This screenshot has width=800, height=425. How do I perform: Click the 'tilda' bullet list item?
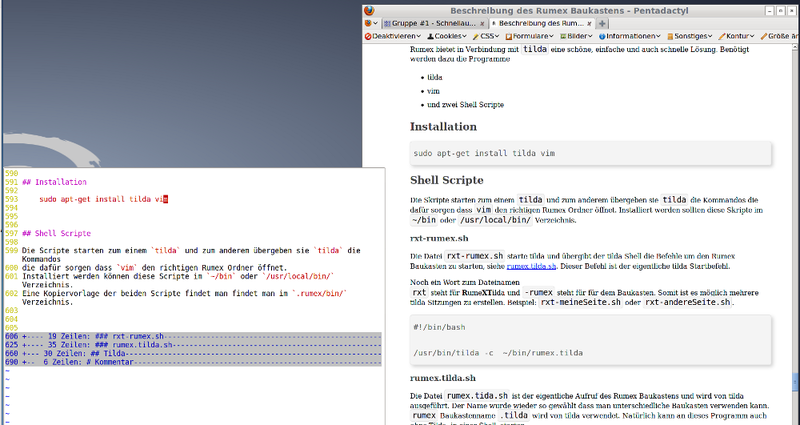pos(435,78)
